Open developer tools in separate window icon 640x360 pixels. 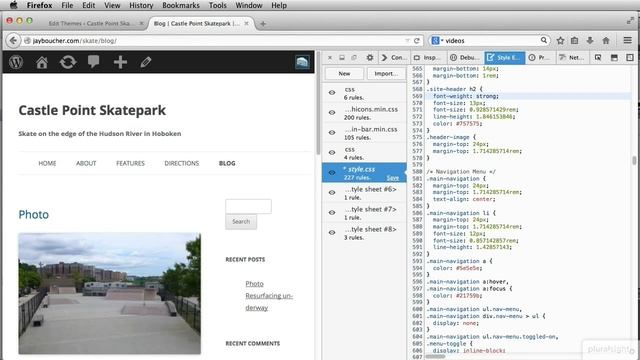tap(354, 58)
